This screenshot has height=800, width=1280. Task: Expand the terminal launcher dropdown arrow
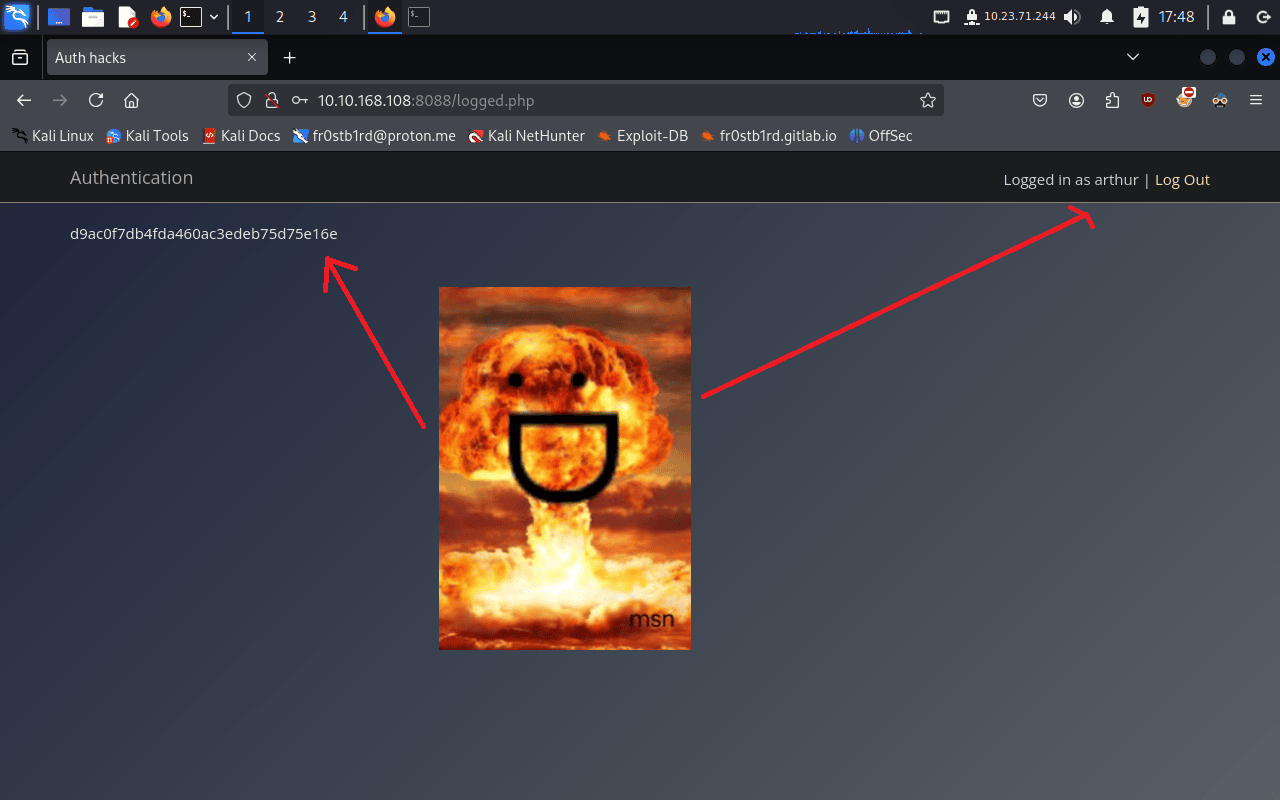pyautogui.click(x=214, y=17)
